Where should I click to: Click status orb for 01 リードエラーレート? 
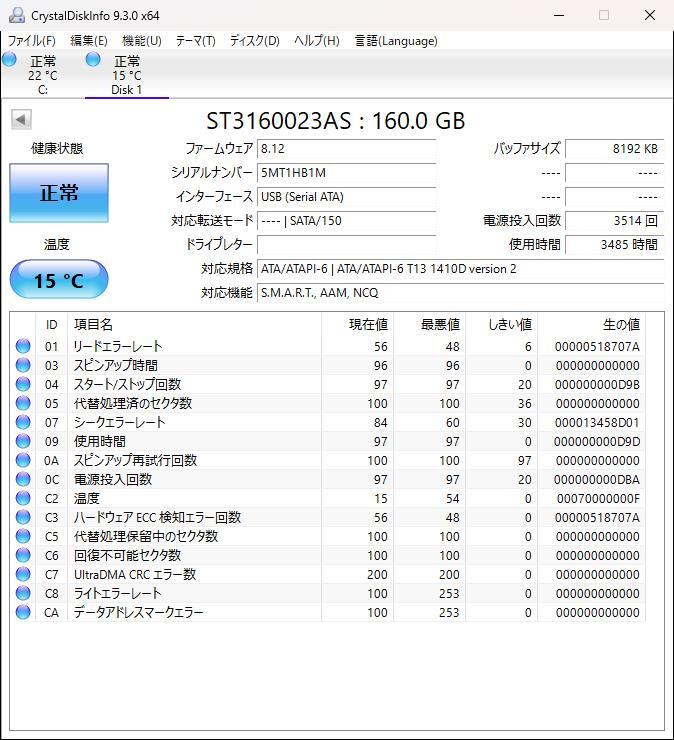23,346
